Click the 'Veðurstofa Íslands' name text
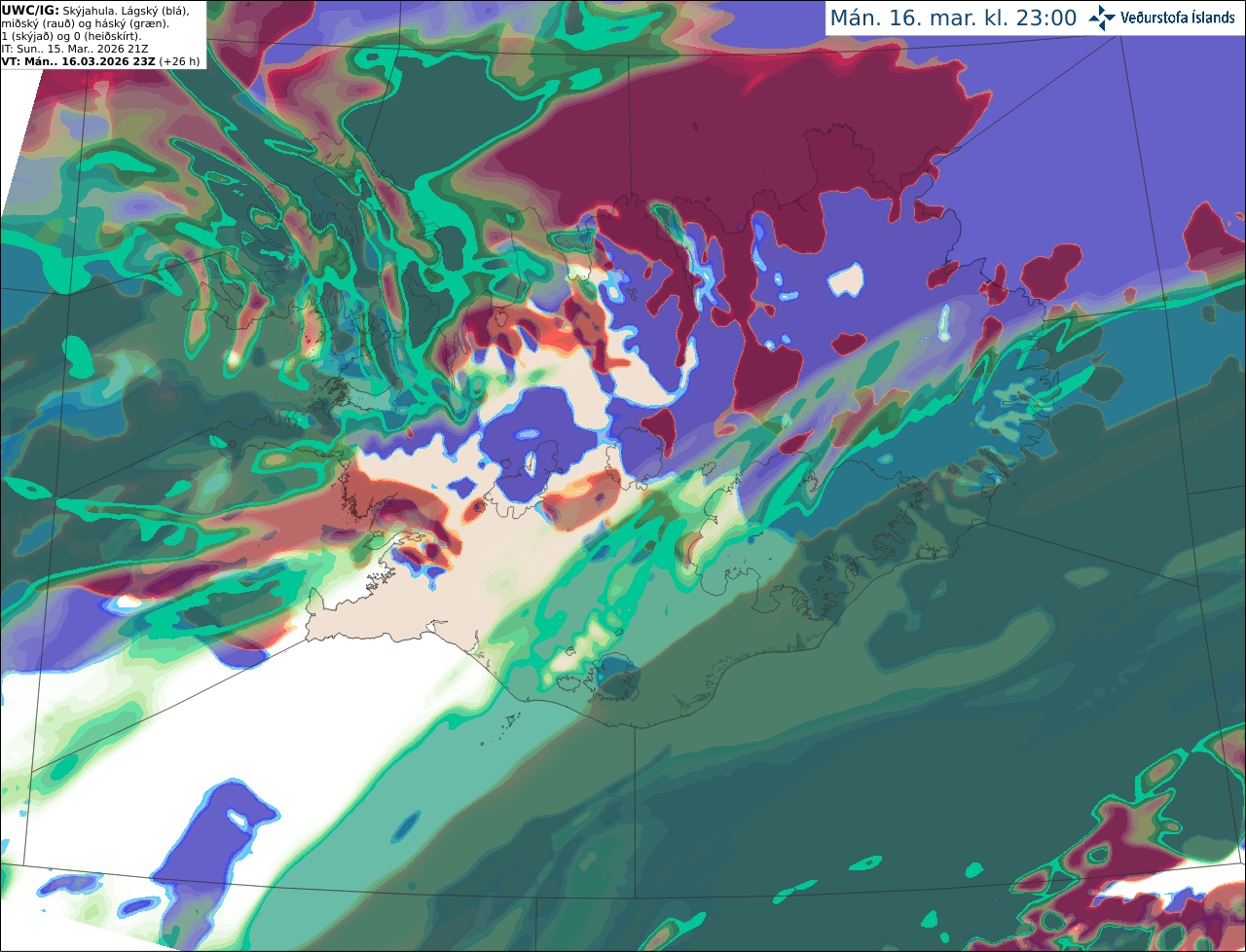This screenshot has height=952, width=1246. click(x=1178, y=18)
